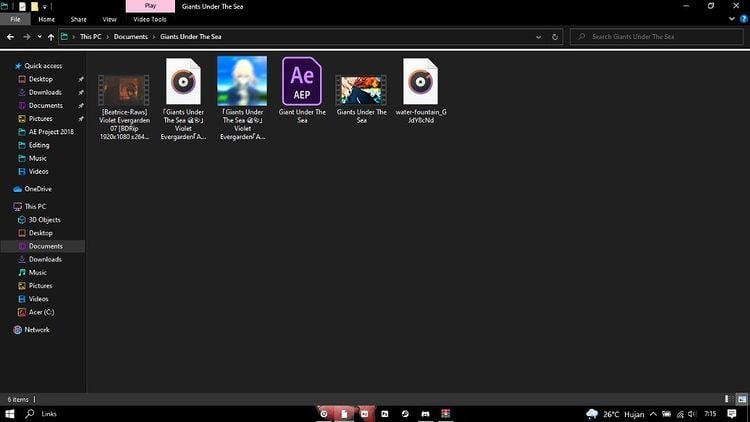Open Videos under This PC
Image resolution: width=750 pixels, height=422 pixels.
(38, 299)
